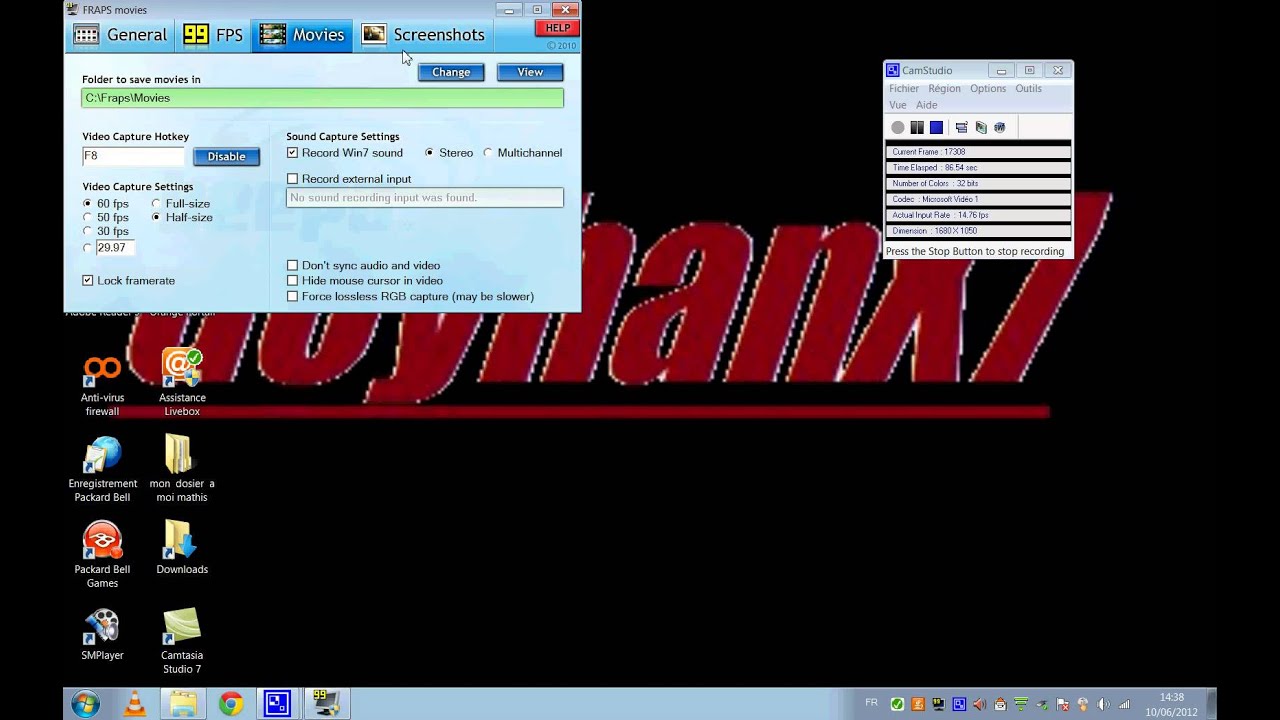This screenshot has width=1280, height=720.
Task: Open Google Chrome from taskbar
Action: pos(231,704)
